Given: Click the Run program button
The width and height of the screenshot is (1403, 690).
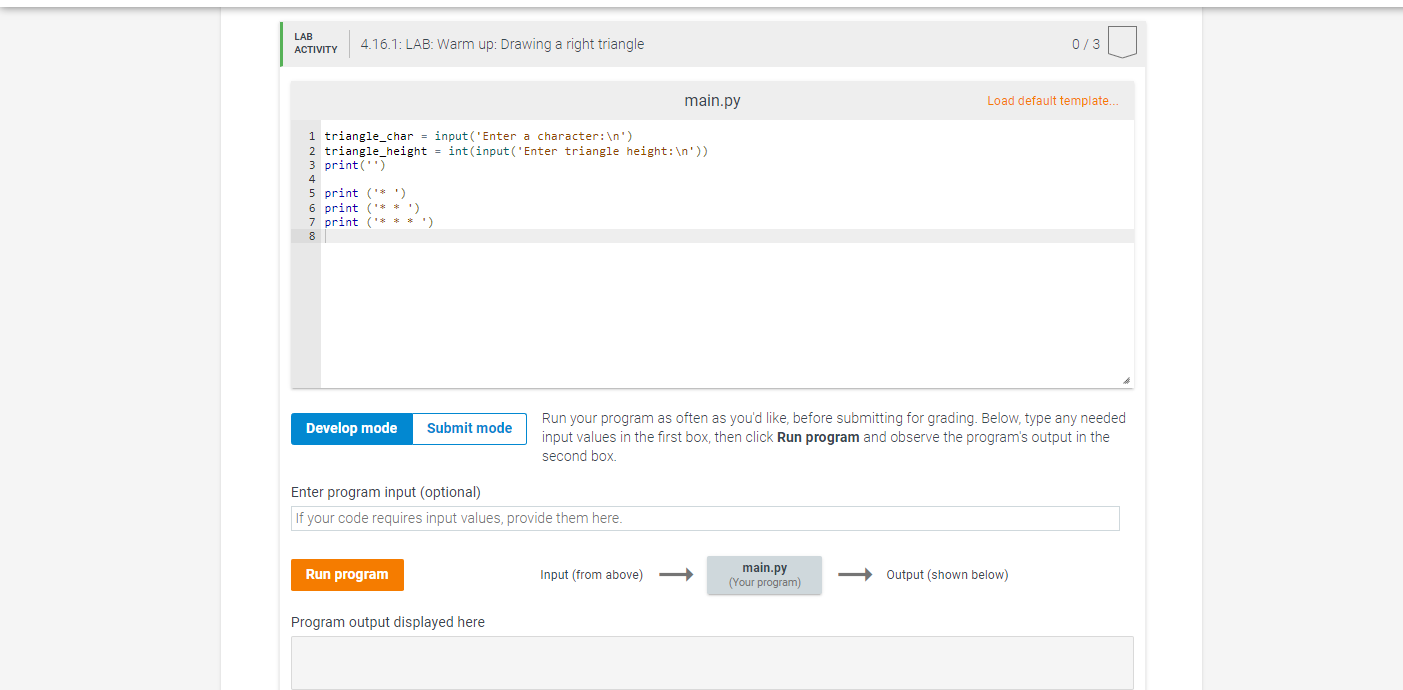Looking at the screenshot, I should (347, 575).
